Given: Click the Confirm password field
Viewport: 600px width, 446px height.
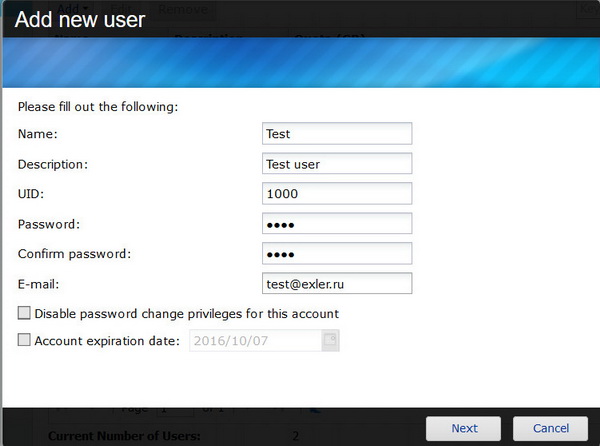Looking at the screenshot, I should 337,254.
